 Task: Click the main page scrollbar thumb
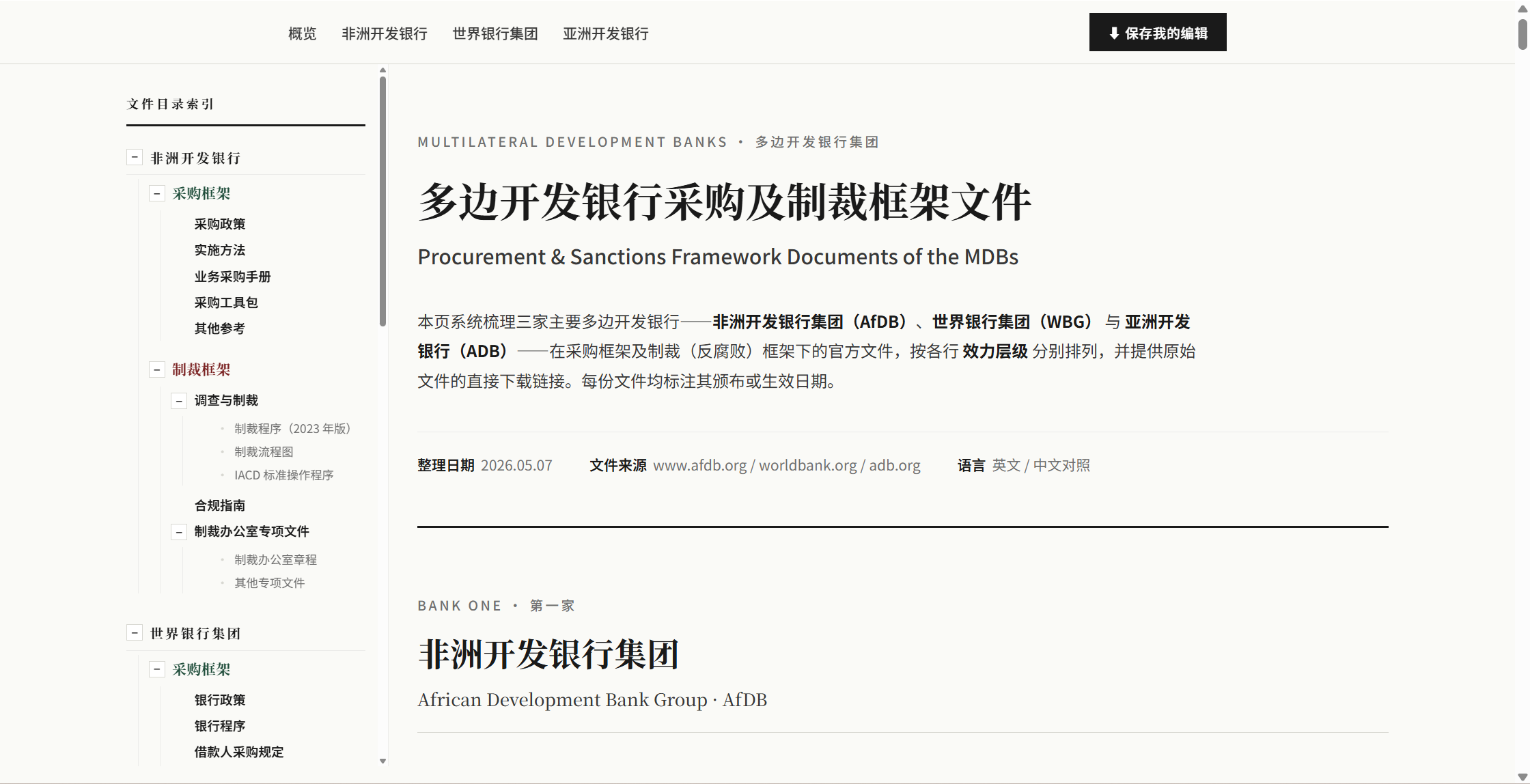pos(1522,34)
